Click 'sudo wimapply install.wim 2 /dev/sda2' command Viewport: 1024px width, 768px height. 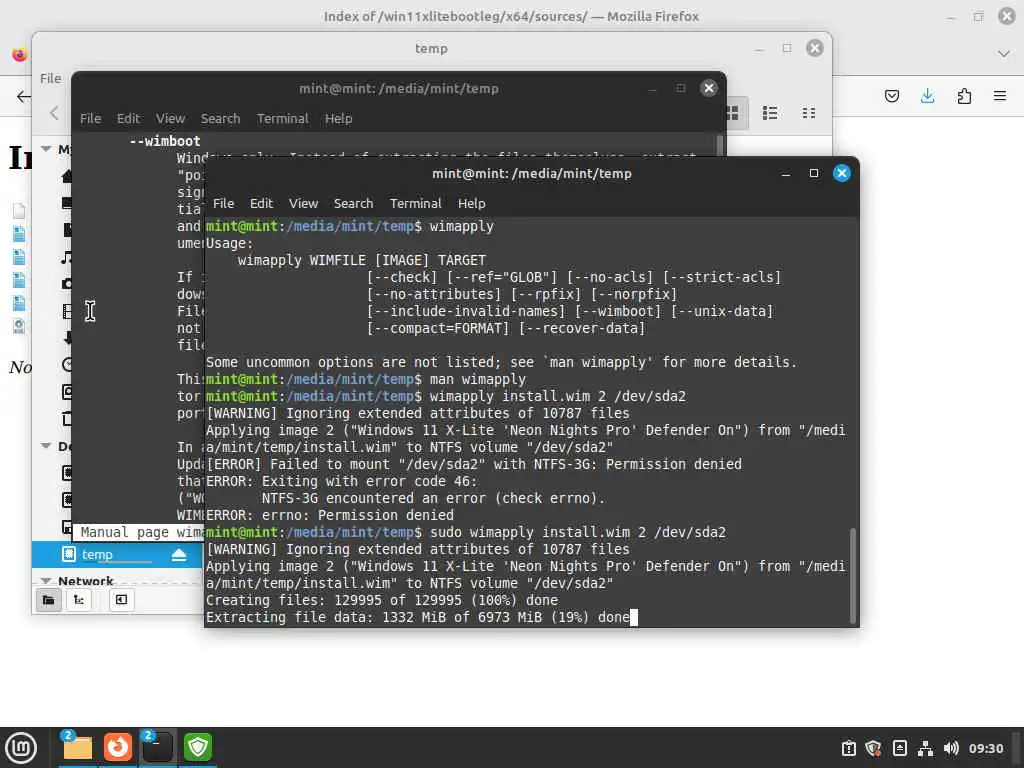coord(577,532)
